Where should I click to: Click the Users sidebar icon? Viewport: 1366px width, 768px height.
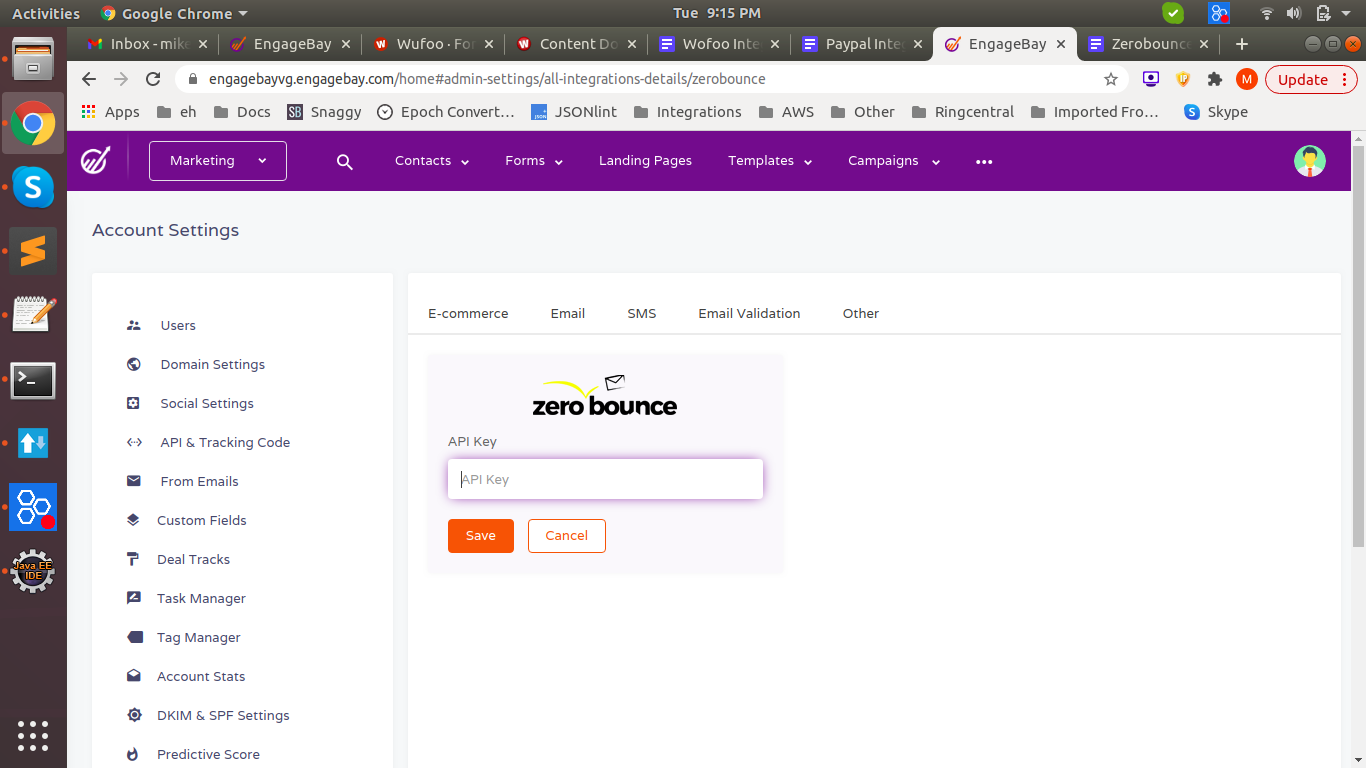click(134, 325)
